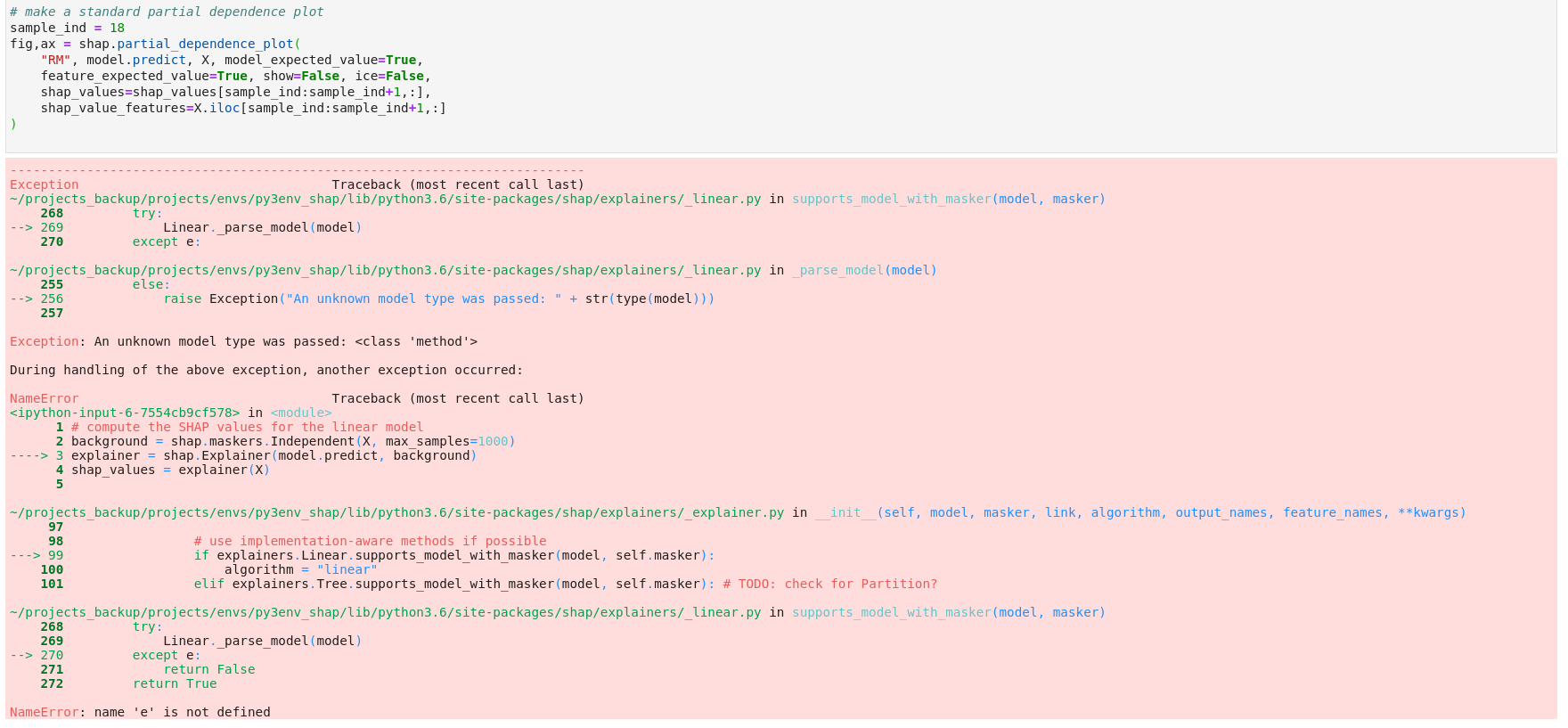Click "Exception: An unknown model type was passed" message
Screen dimensions: 1568x728
pyautogui.click(x=243, y=341)
